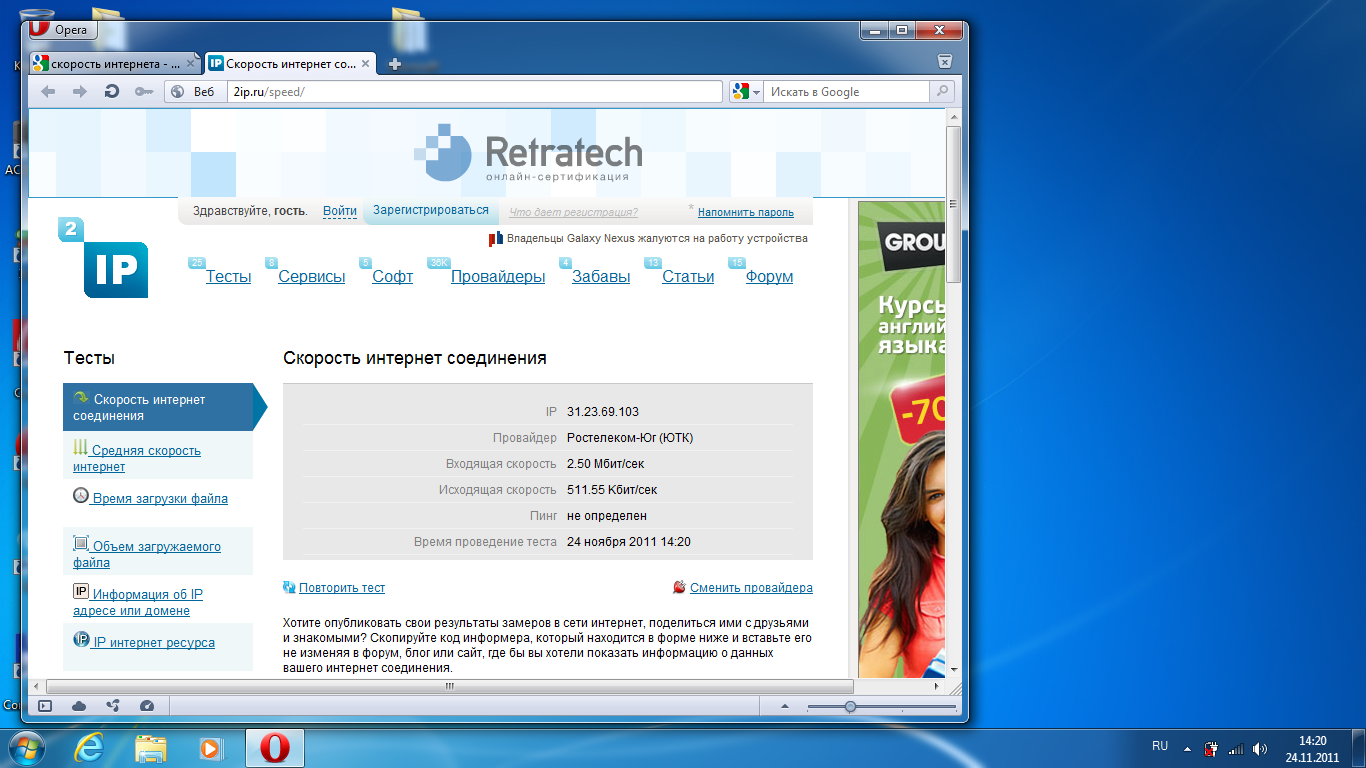
Task: Open the Opera Turbo speedometer icon
Action: [x=147, y=706]
